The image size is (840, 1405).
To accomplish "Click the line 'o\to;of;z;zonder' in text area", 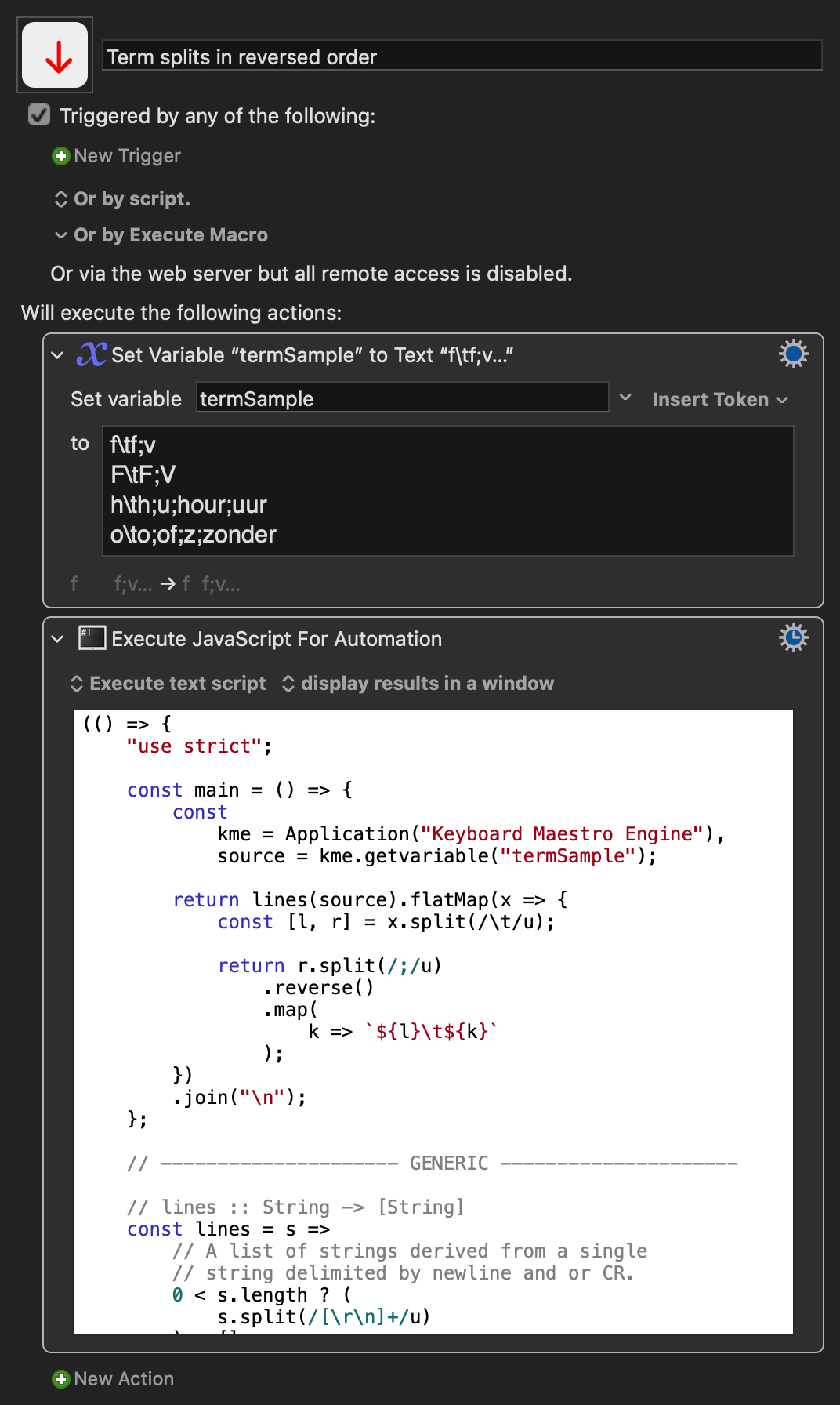I will point(194,535).
